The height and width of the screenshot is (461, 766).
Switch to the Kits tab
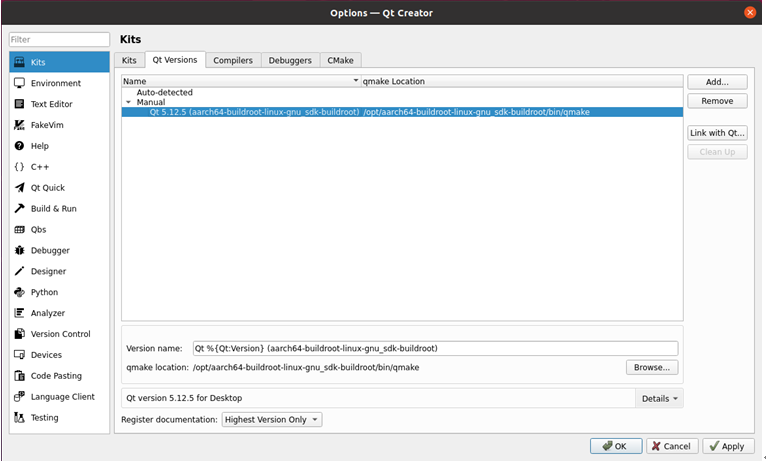coord(129,60)
